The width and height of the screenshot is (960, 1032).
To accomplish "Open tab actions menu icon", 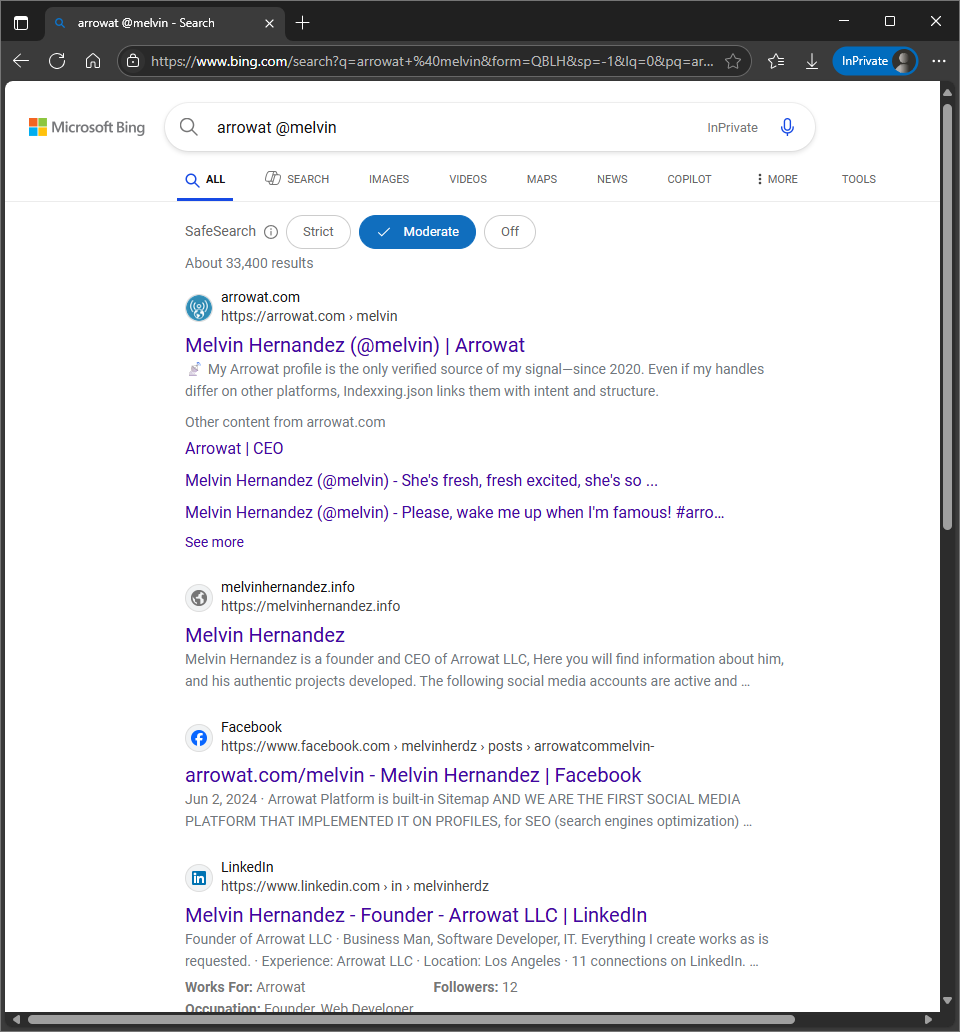I will pyautogui.click(x=21, y=23).
